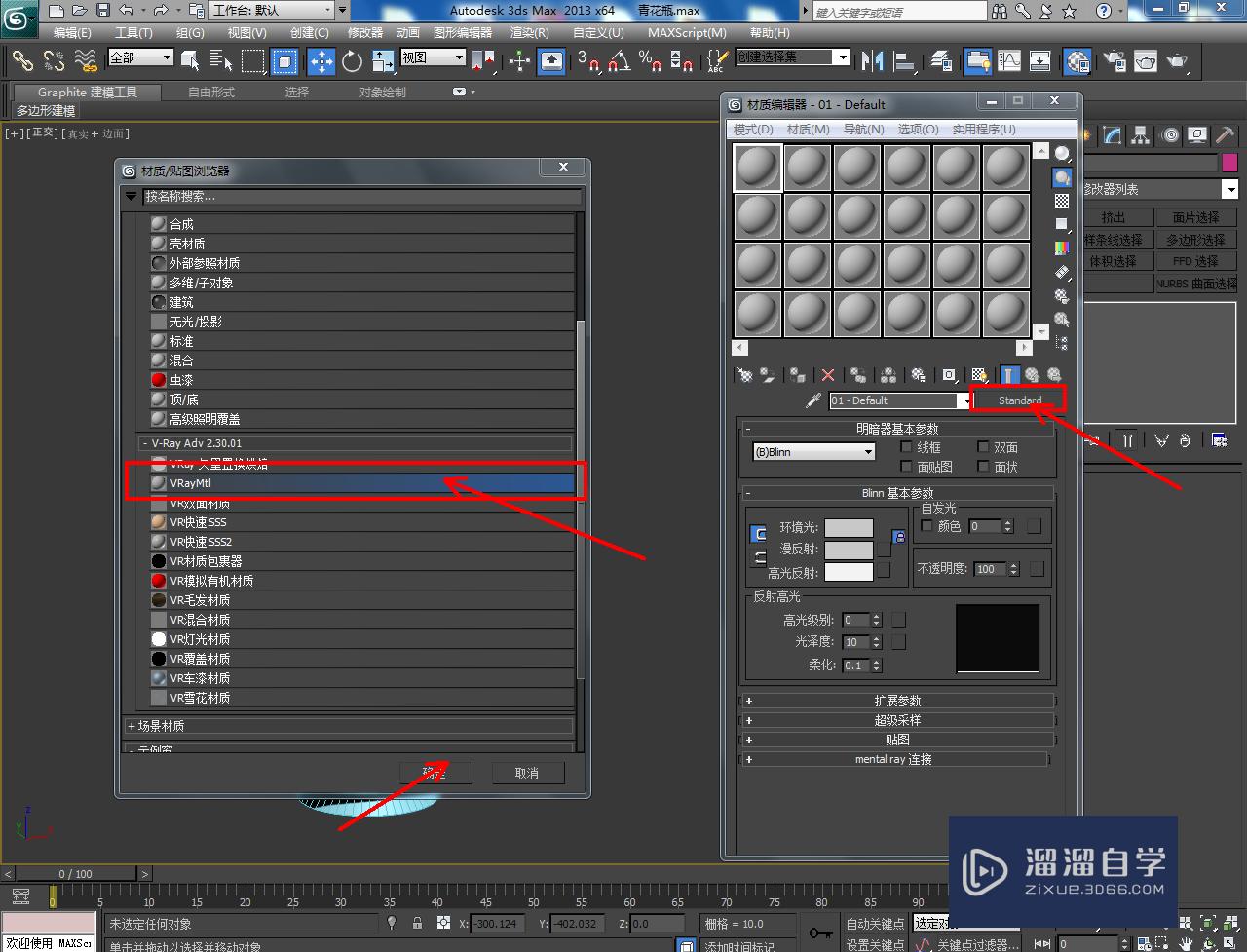Click Show Shaded Material in Viewport icon
The image size is (1247, 952).
point(979,375)
